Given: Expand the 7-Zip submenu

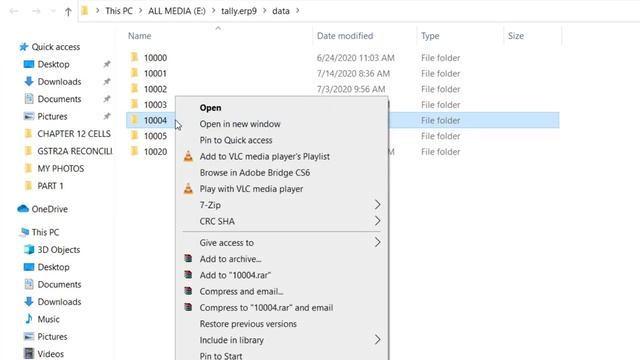Looking at the screenshot, I should (282, 205).
